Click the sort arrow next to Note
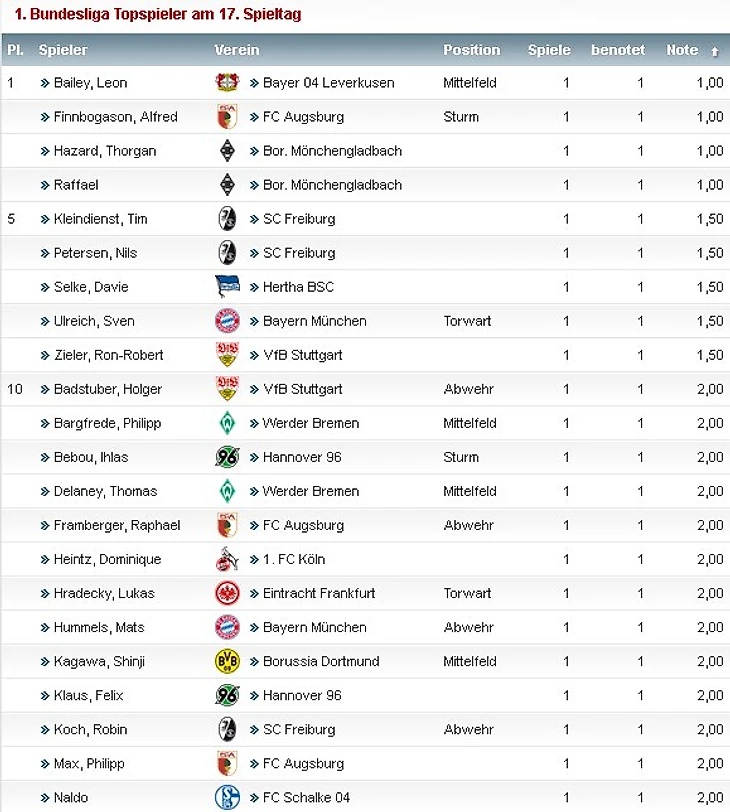 pyautogui.click(x=714, y=51)
